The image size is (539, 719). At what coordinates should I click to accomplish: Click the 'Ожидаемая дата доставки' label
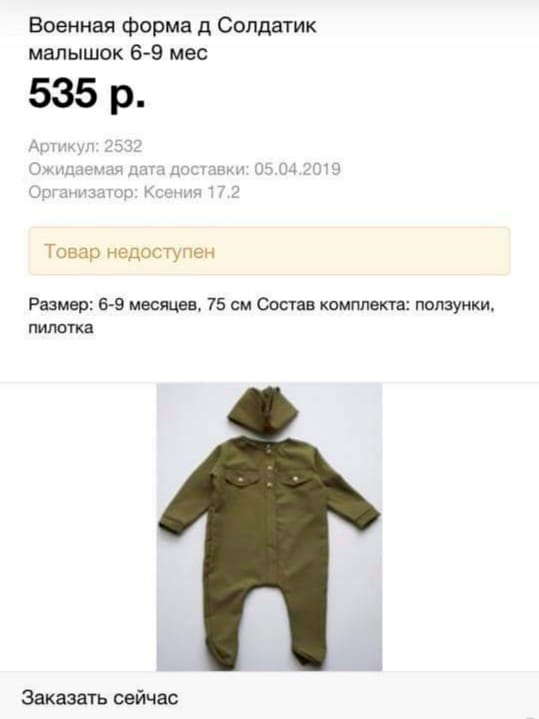coord(139,169)
